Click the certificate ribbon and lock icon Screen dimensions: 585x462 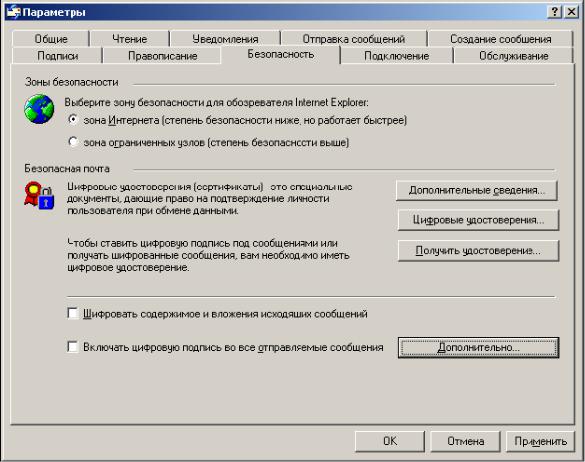click(x=39, y=195)
